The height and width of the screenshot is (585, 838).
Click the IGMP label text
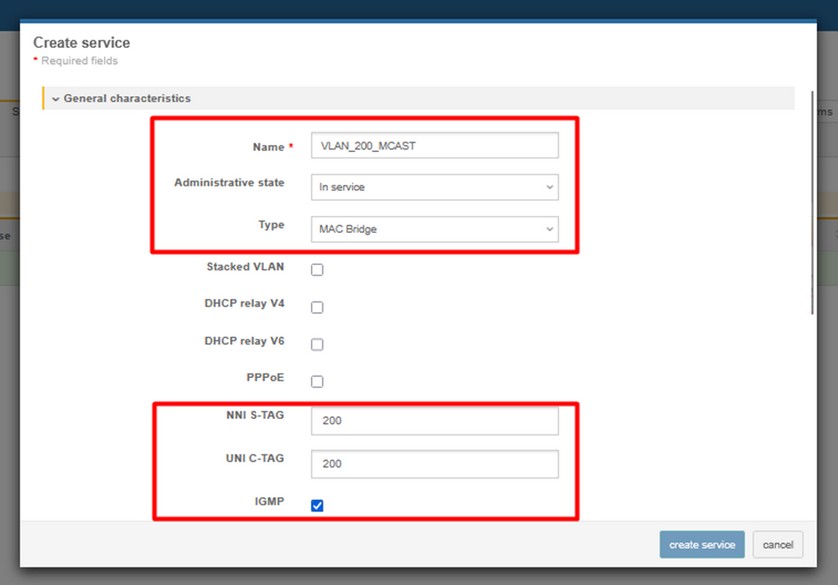coord(270,501)
